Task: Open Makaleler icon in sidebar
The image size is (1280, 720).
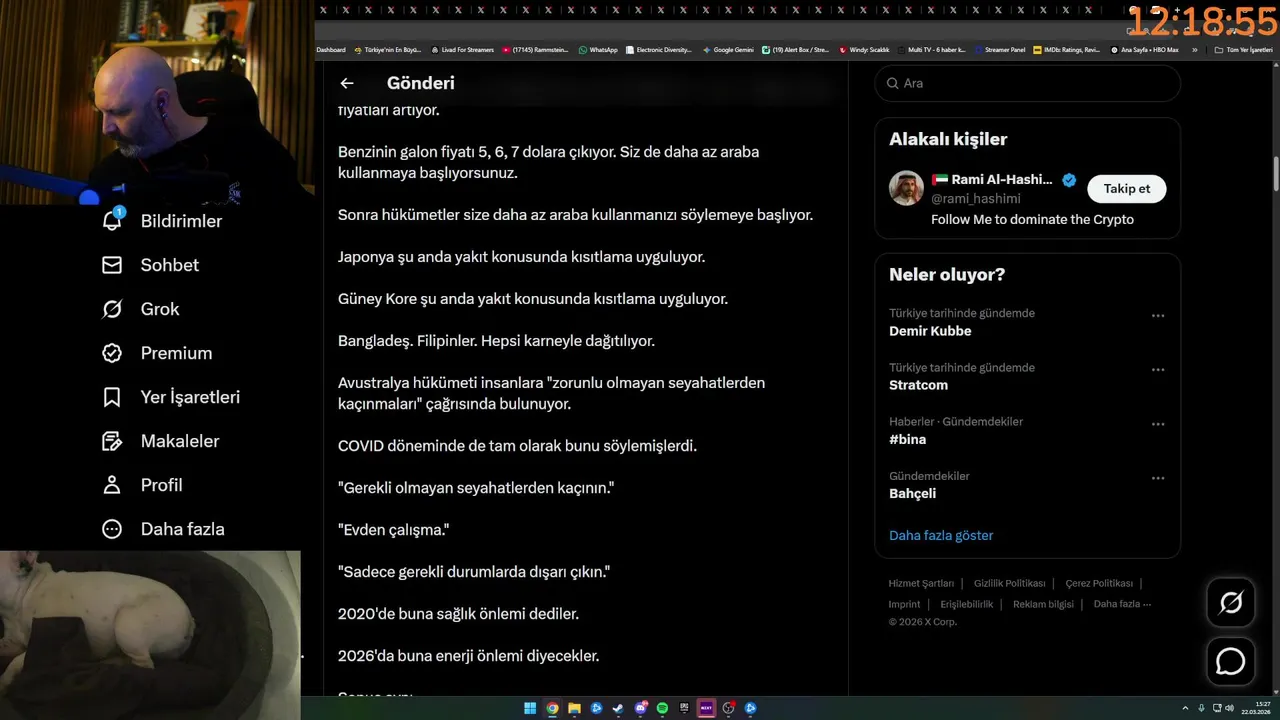Action: coord(112,441)
